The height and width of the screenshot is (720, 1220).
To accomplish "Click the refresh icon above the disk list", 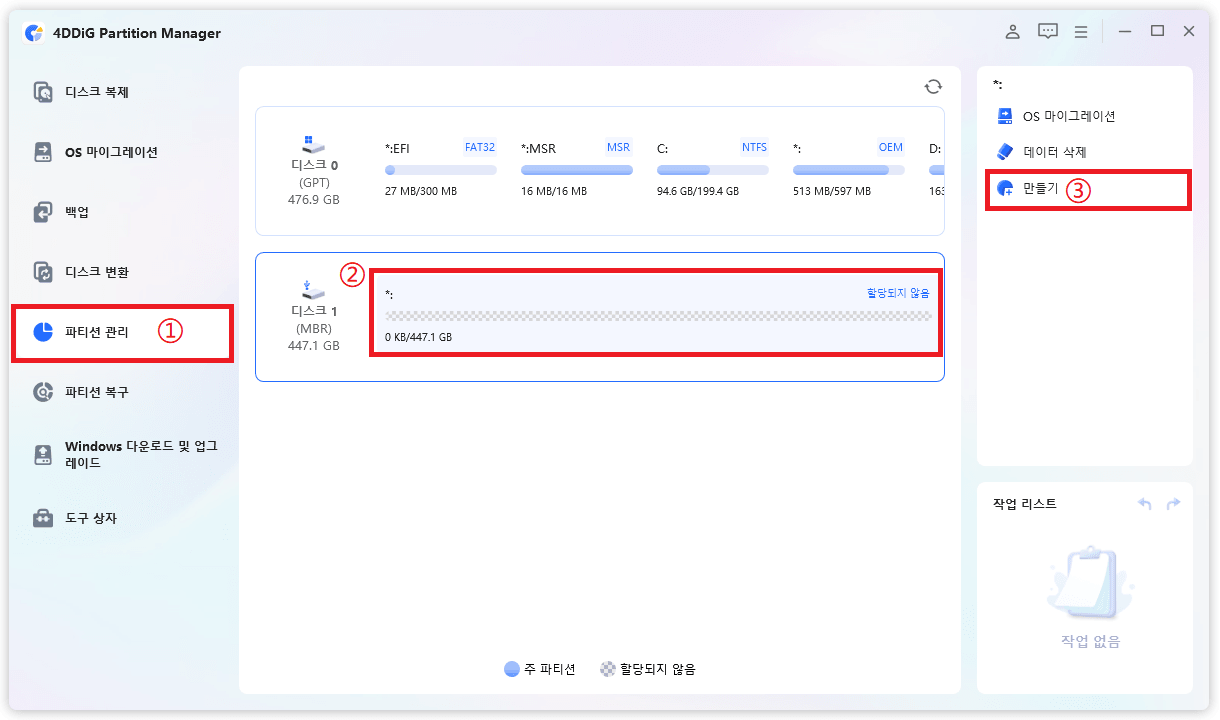I will [x=933, y=87].
